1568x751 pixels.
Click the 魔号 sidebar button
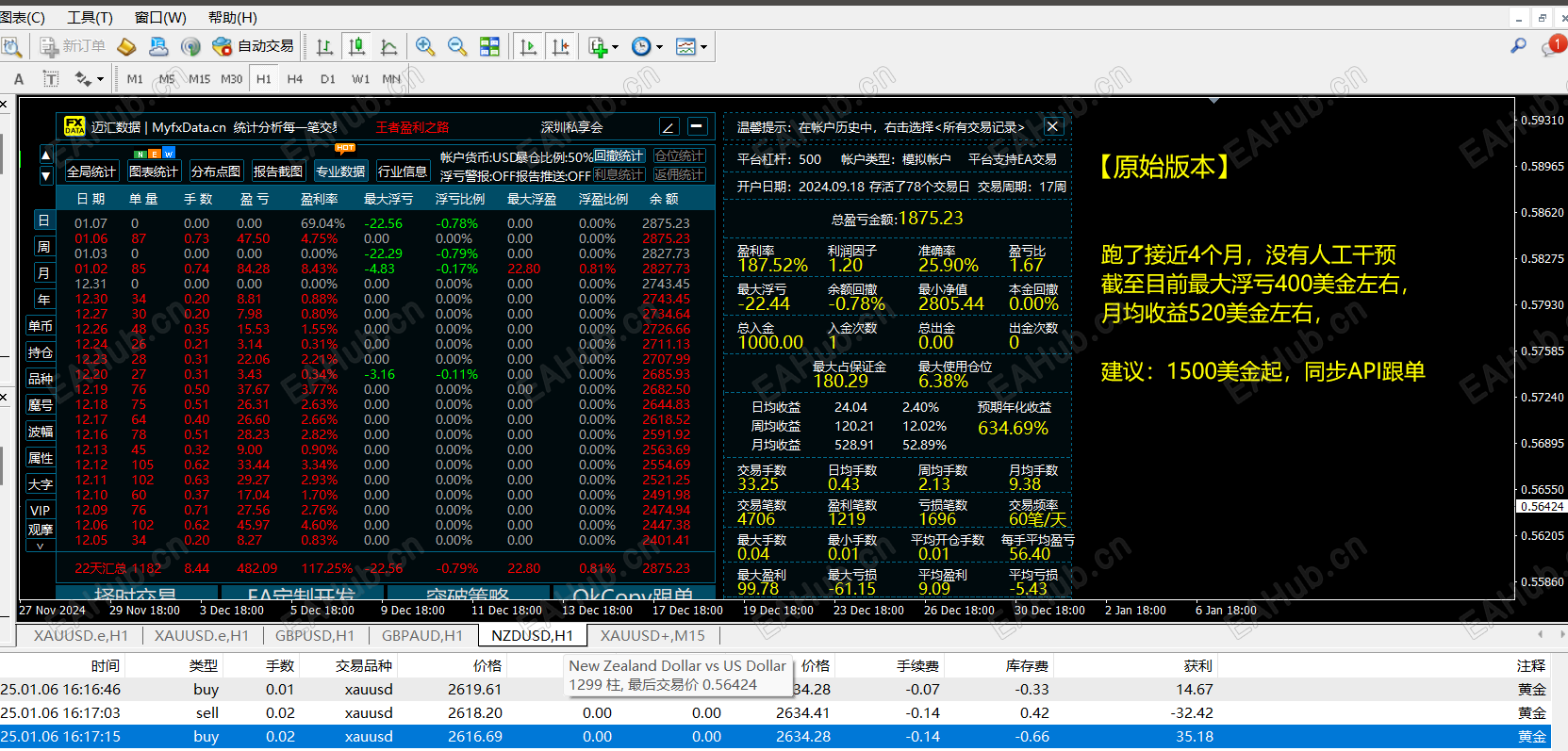[x=41, y=405]
